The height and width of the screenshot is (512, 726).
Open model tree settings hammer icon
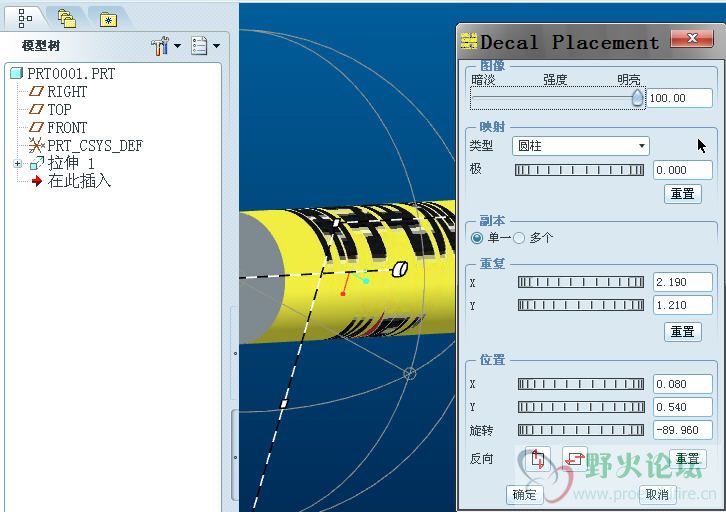click(160, 46)
